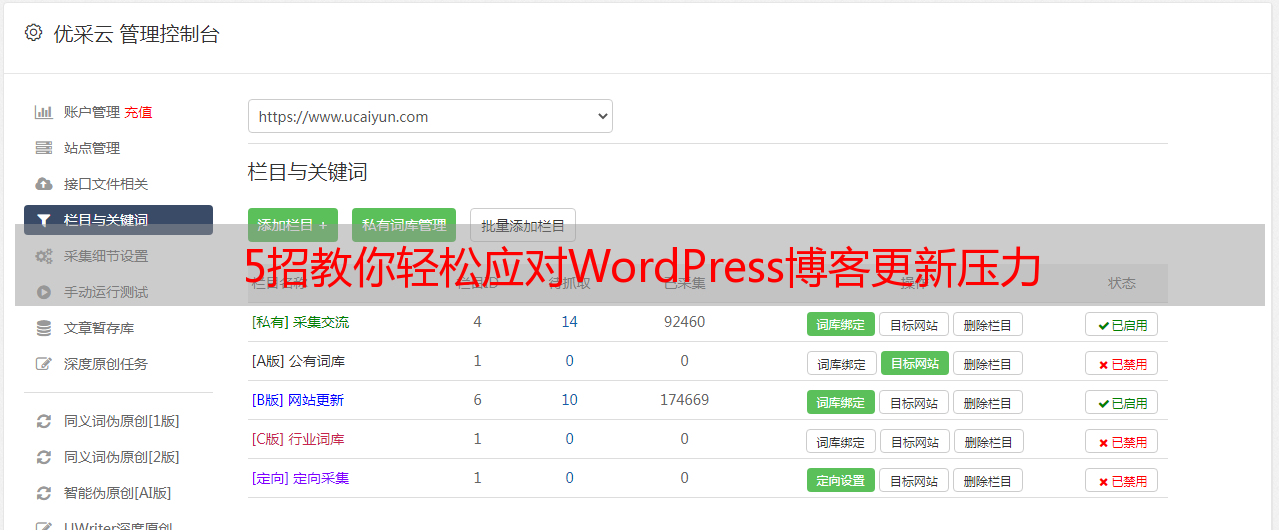Click the 174669 collected count cell
Image resolution: width=1279 pixels, height=530 pixels.
click(684, 400)
